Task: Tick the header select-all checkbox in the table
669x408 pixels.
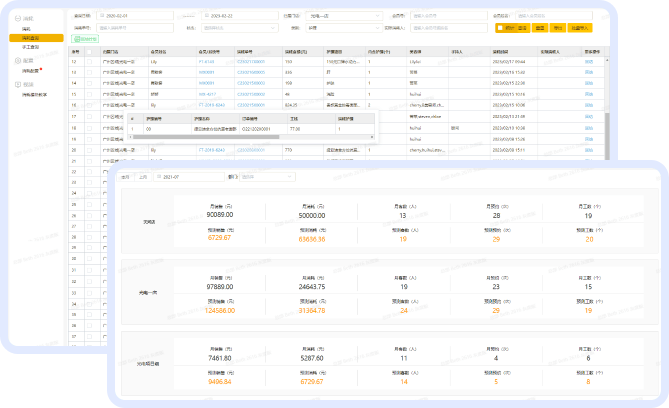Action: 89,52
